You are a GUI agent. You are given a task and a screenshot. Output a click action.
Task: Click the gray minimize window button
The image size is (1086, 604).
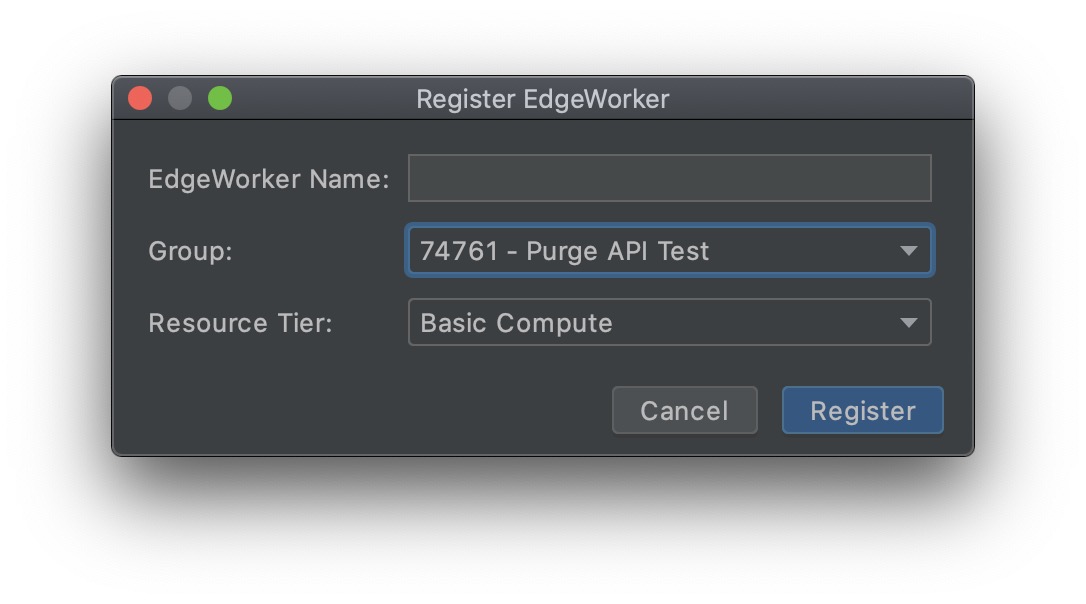pyautogui.click(x=180, y=98)
